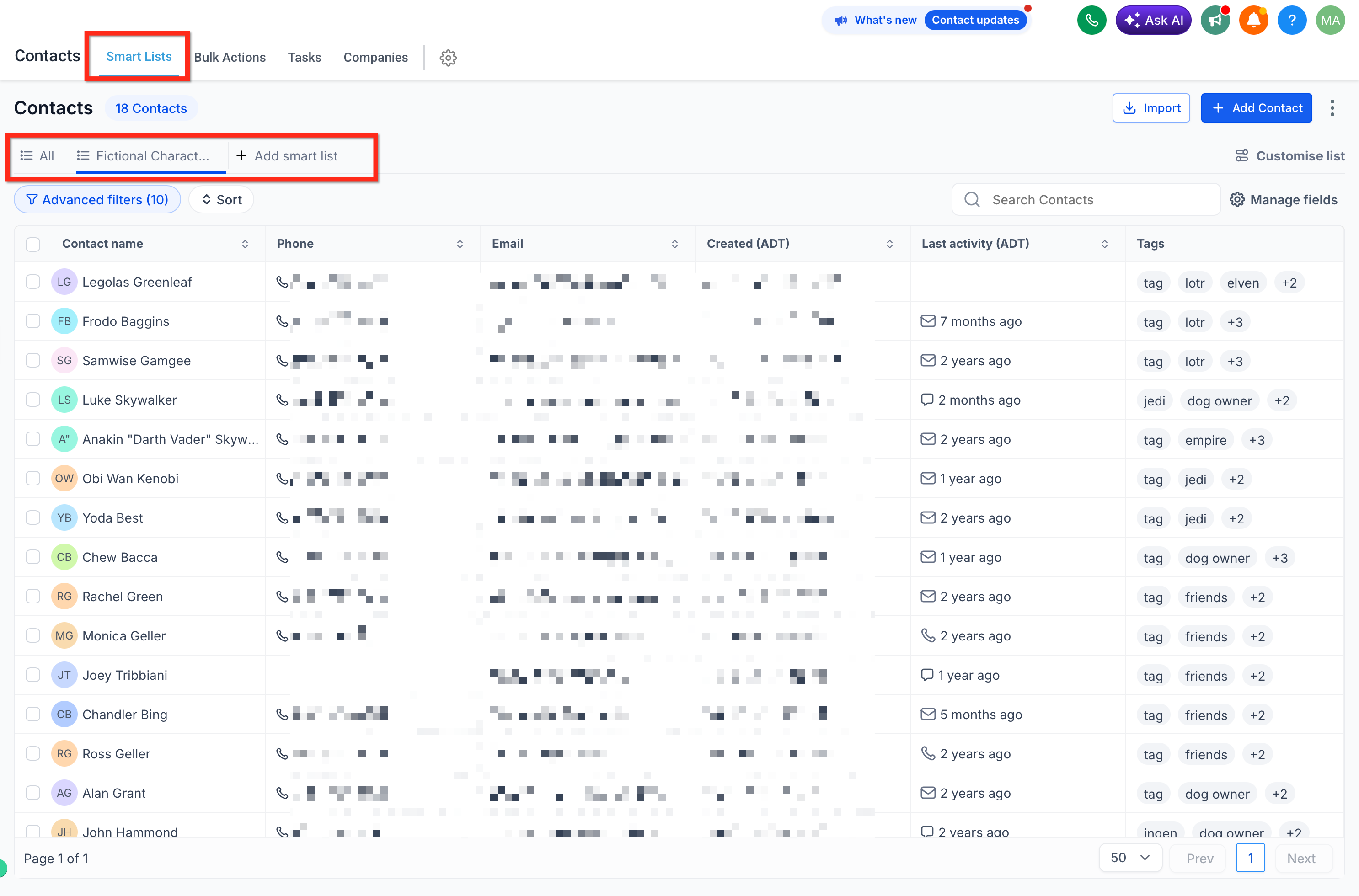This screenshot has width=1359, height=896.
Task: Open the green phone dialer icon
Action: [1091, 21]
